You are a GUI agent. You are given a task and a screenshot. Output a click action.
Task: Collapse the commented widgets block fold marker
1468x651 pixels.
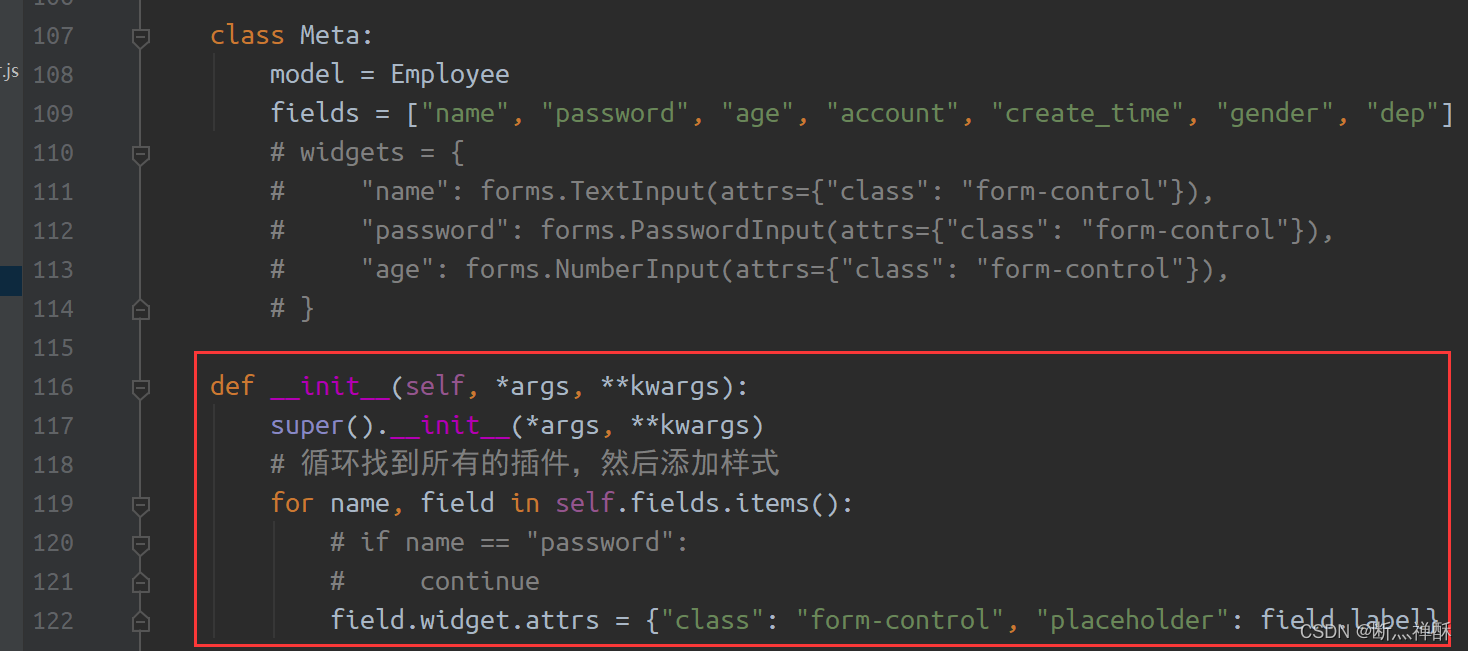click(141, 154)
